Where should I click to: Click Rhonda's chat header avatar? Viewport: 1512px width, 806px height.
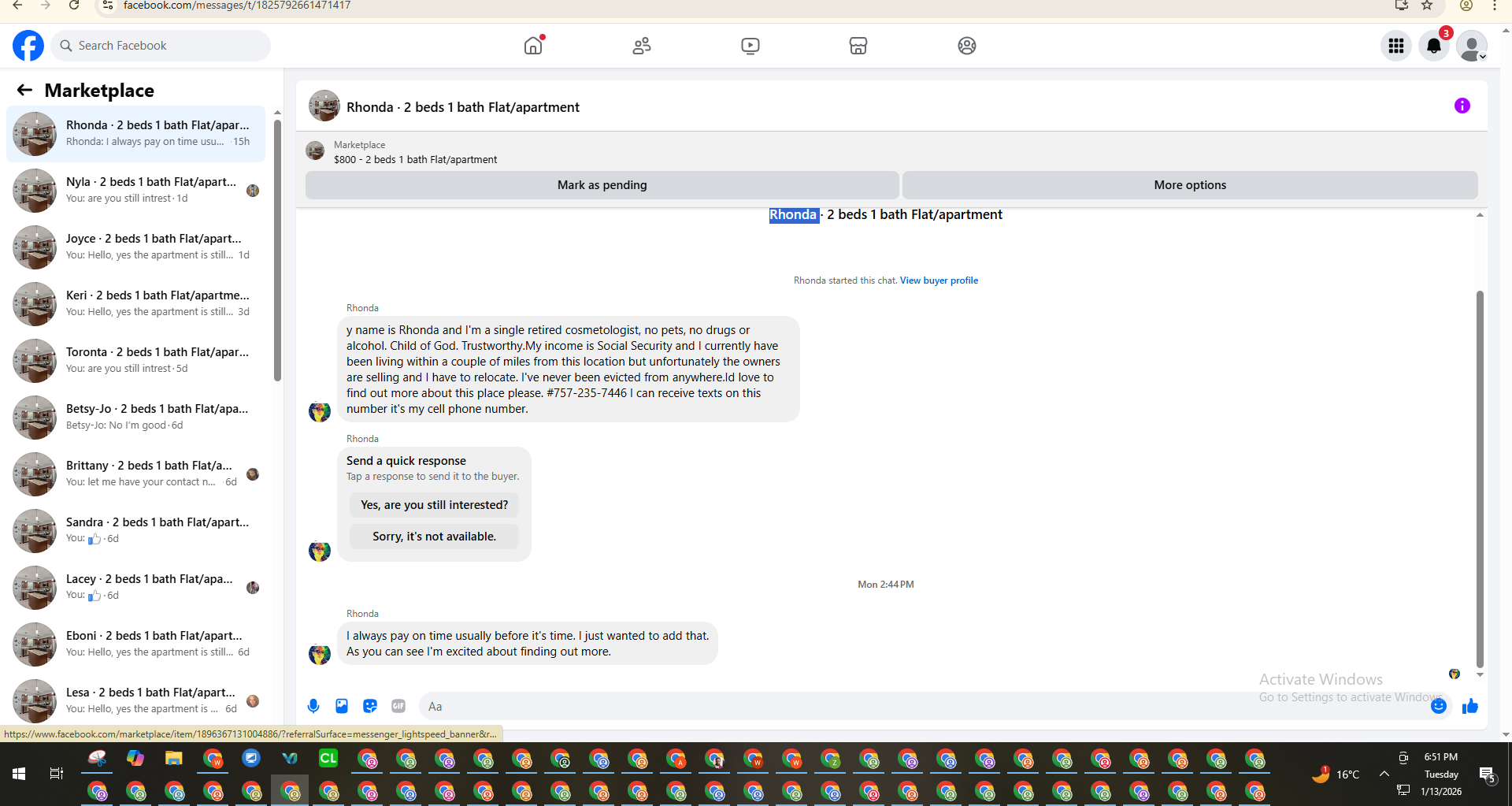pos(324,106)
